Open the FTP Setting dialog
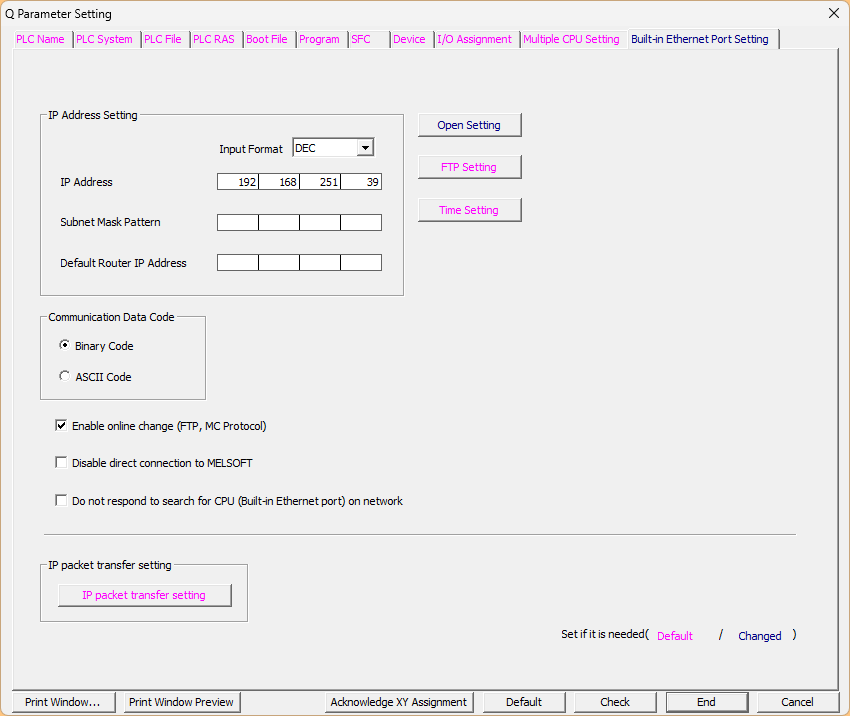The image size is (850, 716). point(469,167)
